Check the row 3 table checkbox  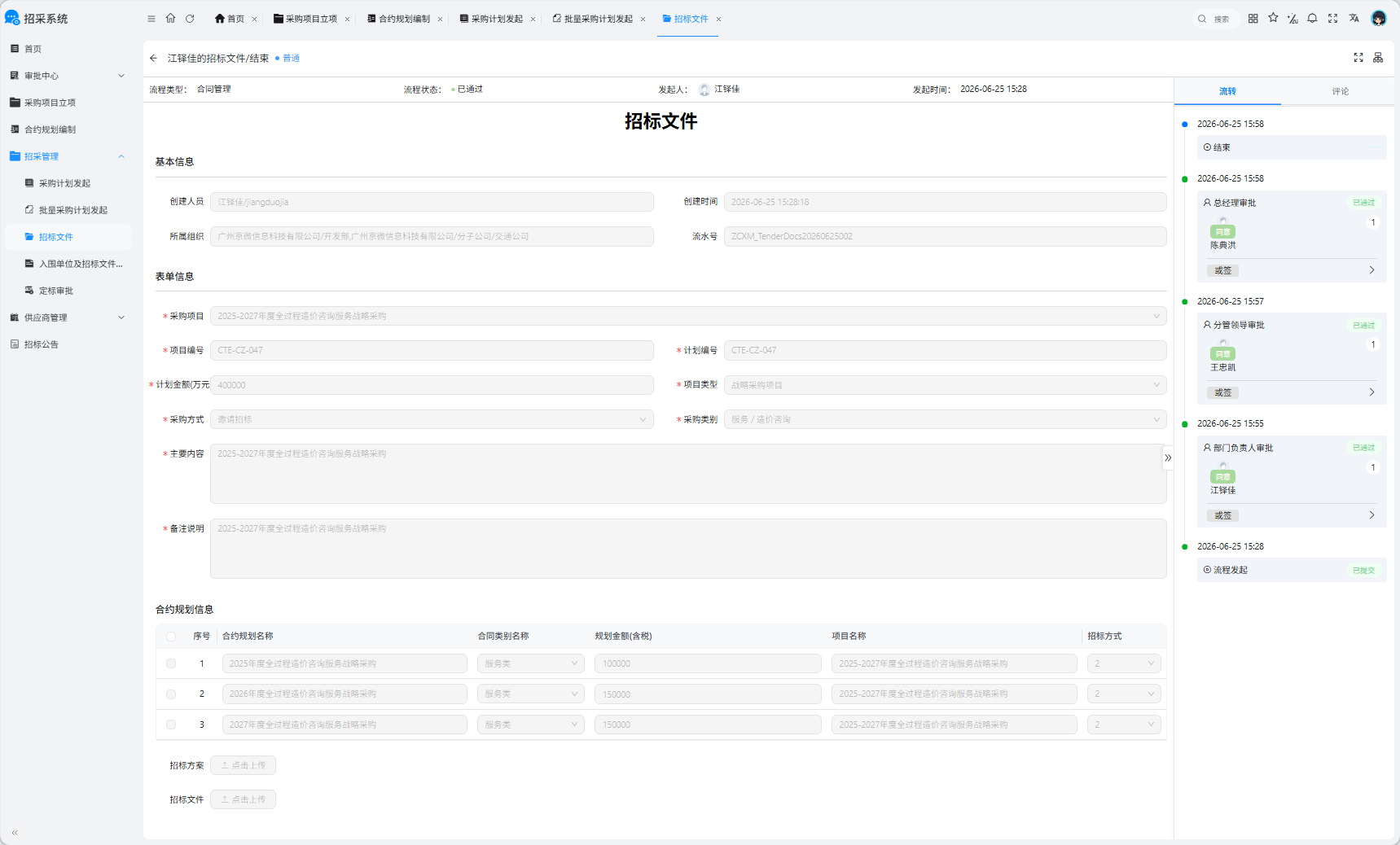coord(171,725)
